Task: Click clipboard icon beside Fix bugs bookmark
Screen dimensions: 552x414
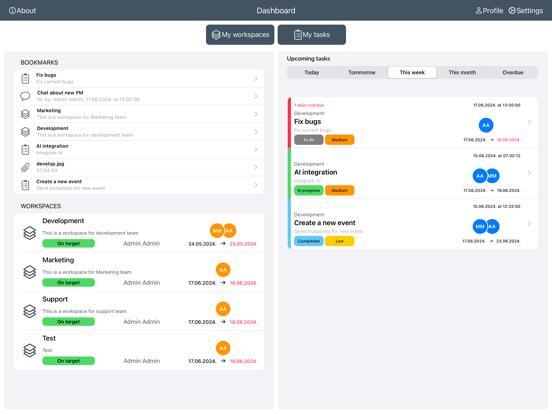Action: (25, 79)
